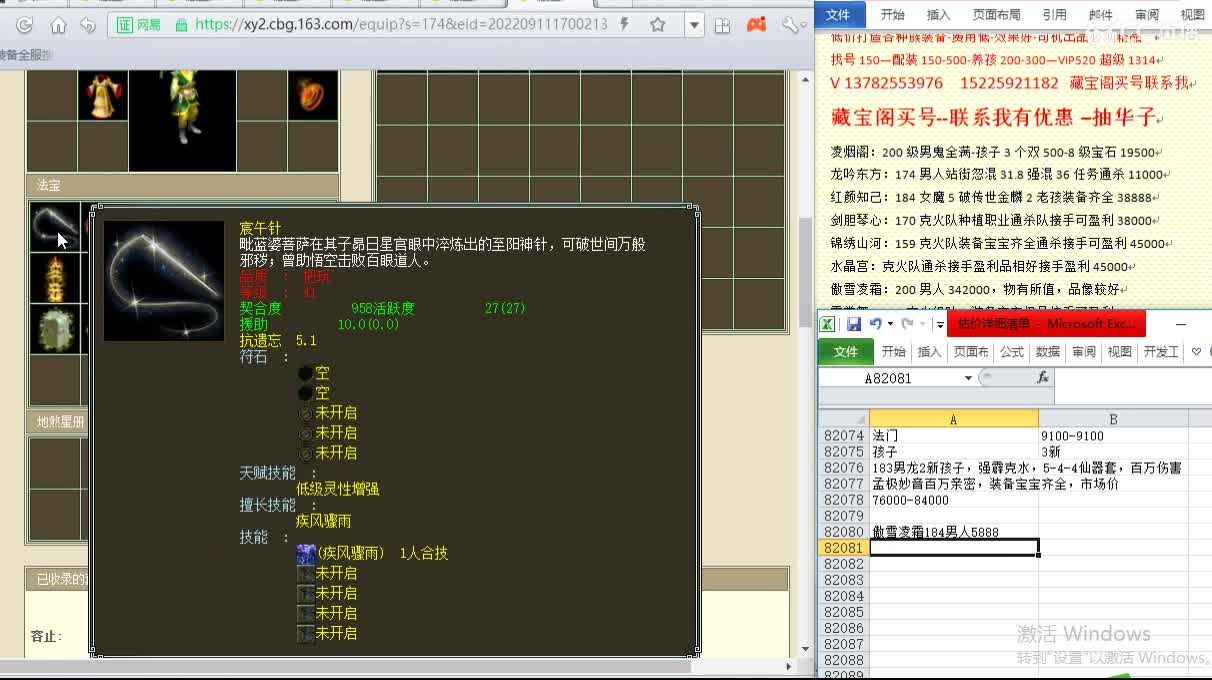Click the 地煞星册 section header
This screenshot has width=1212, height=680.
[x=60, y=422]
